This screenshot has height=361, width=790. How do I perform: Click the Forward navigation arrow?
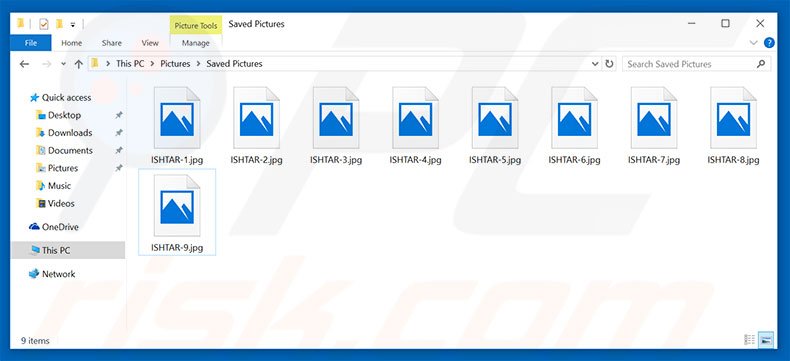point(46,64)
